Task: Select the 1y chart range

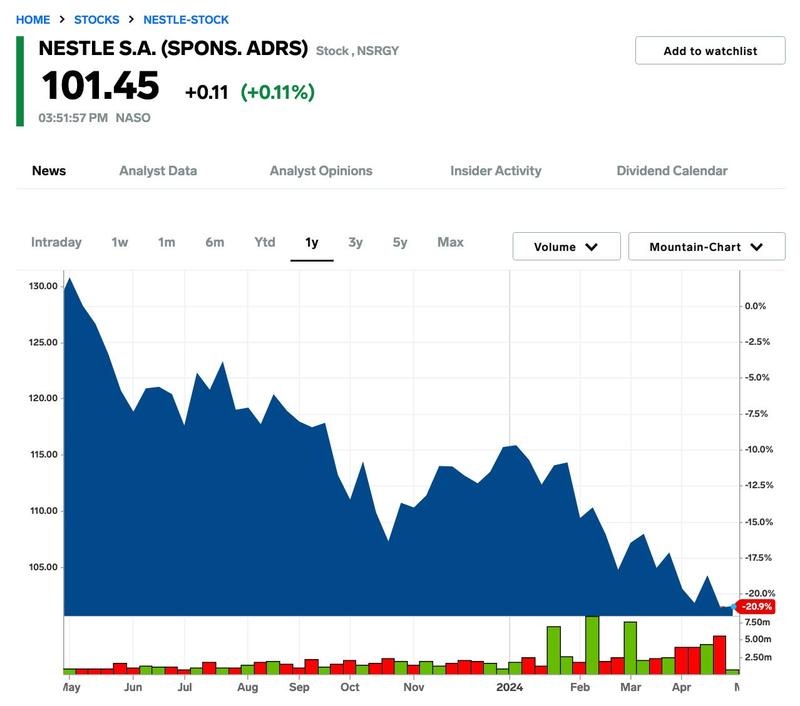Action: tap(312, 243)
